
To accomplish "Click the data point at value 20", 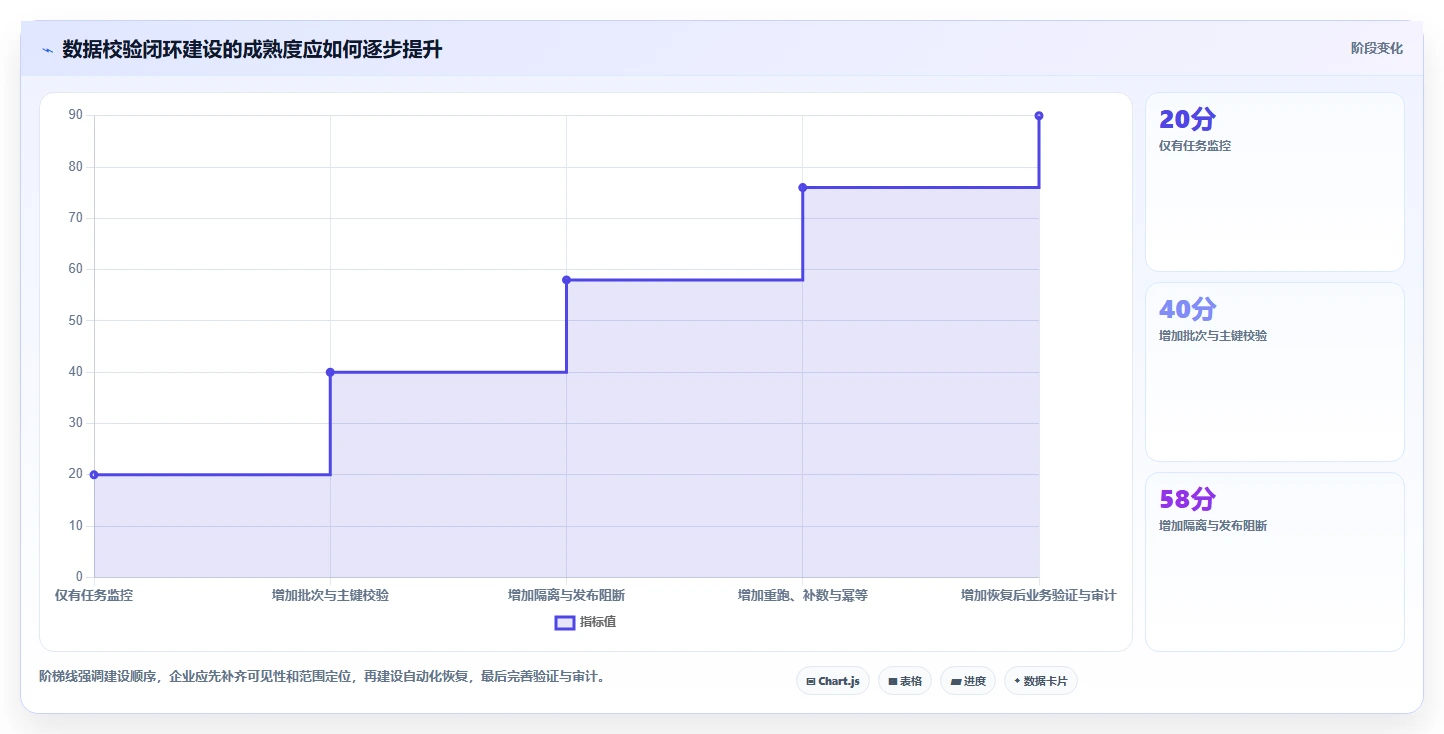I will [94, 475].
